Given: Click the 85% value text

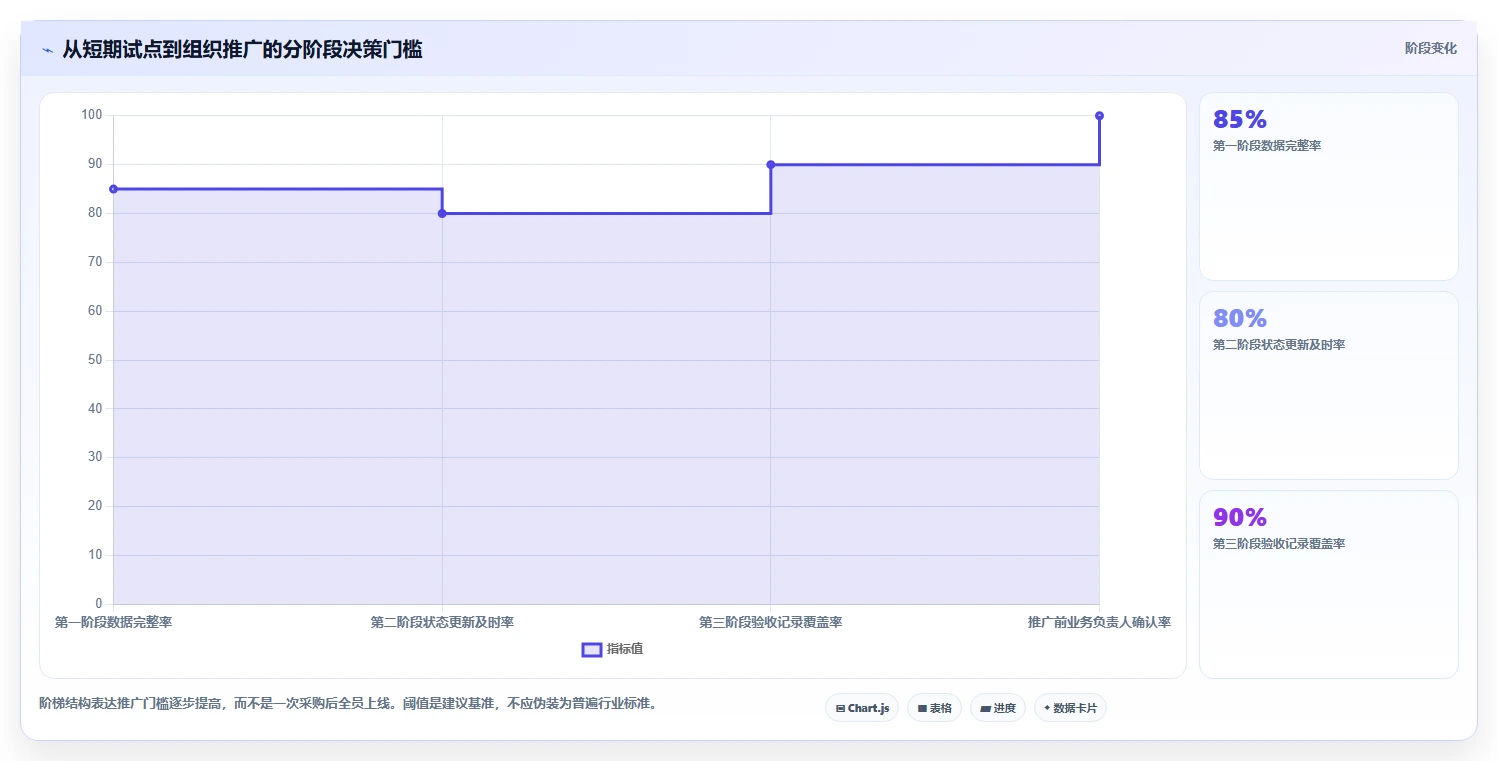Looking at the screenshot, I should pyautogui.click(x=1239, y=119).
